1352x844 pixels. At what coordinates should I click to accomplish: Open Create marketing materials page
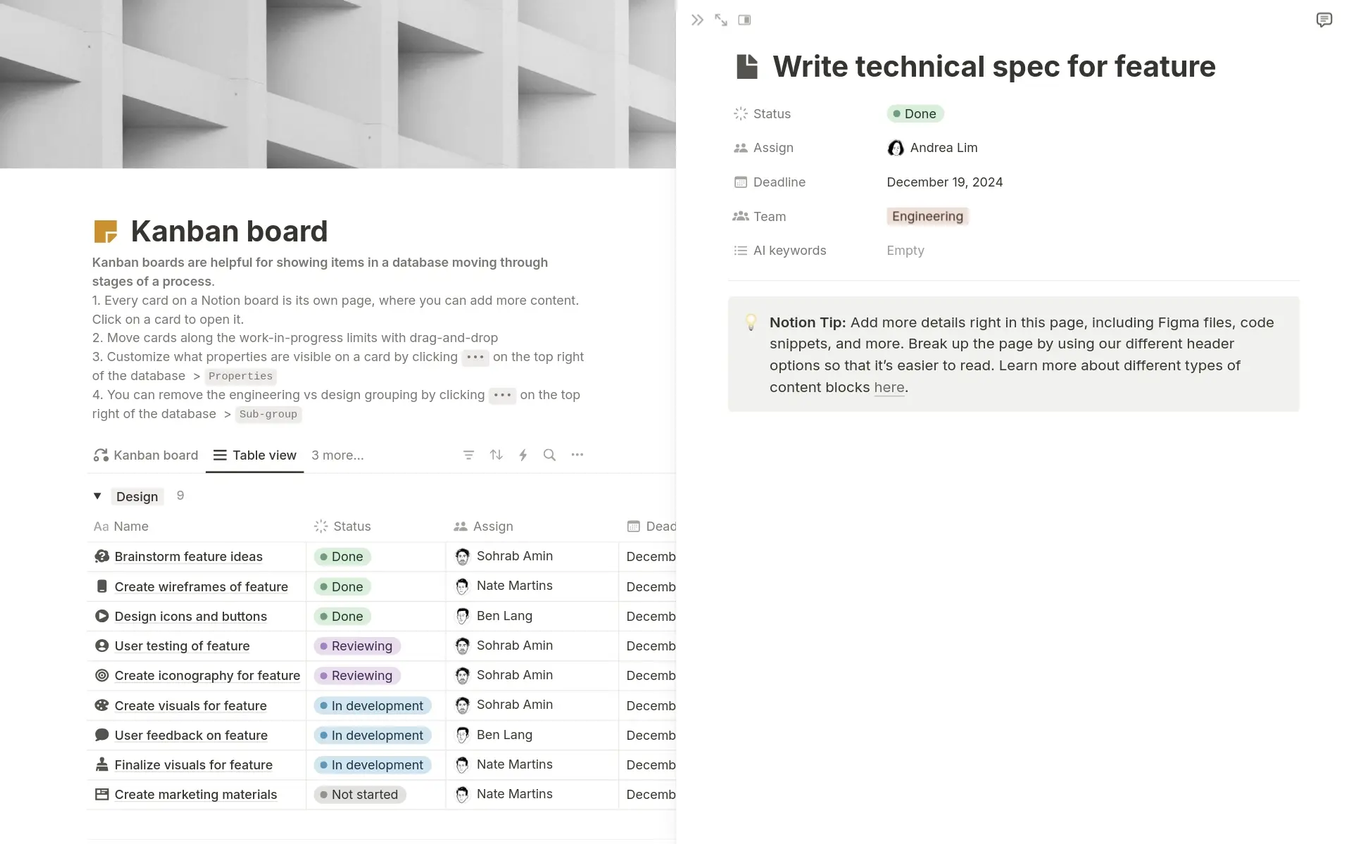195,795
